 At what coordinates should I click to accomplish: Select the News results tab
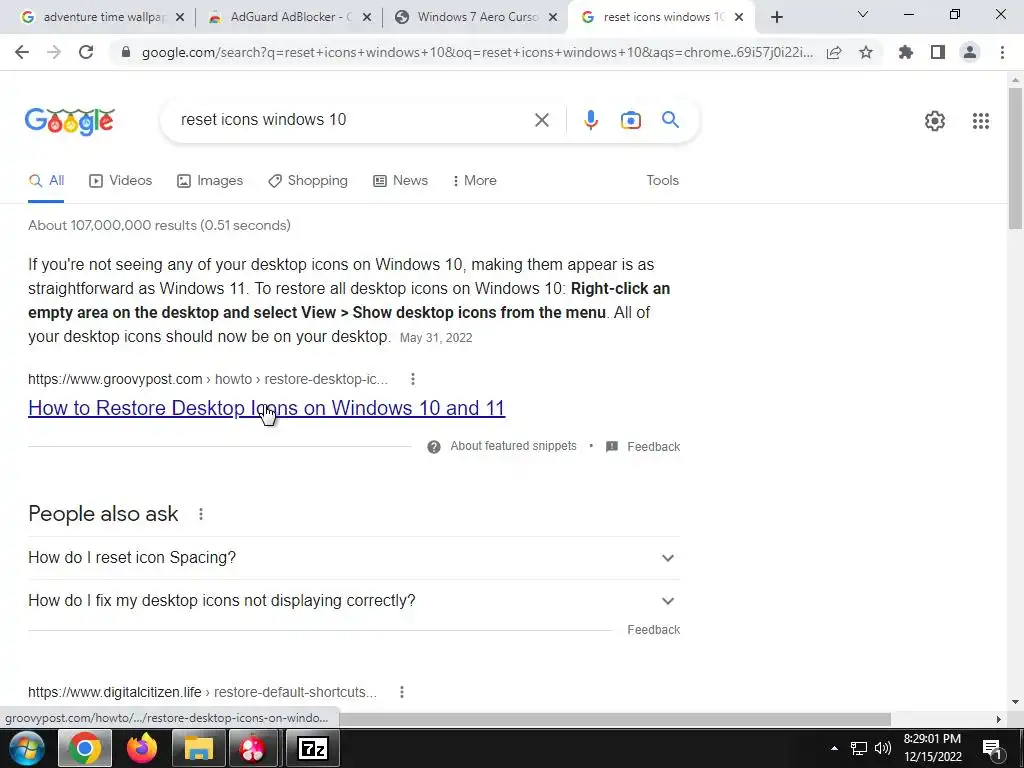coord(400,181)
